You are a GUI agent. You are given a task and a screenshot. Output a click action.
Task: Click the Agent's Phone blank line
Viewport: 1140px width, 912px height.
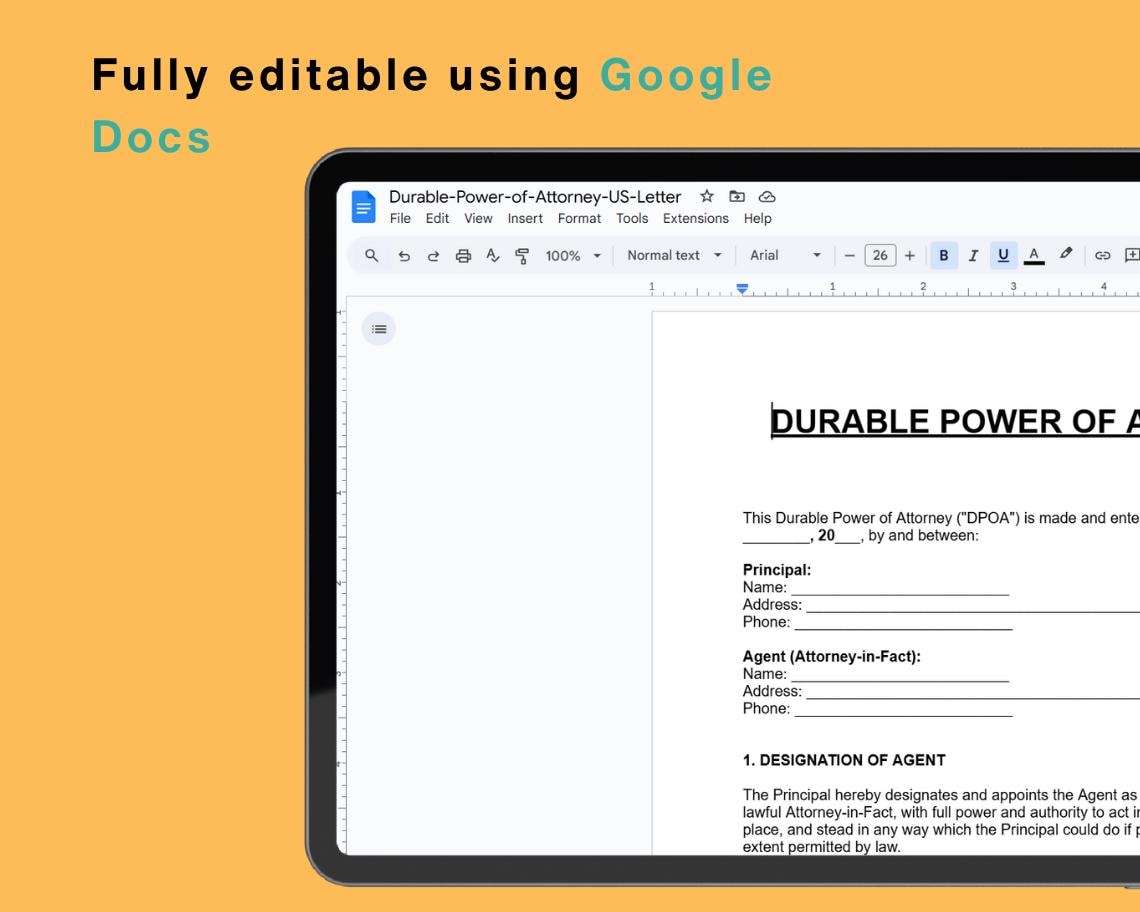[x=904, y=709]
